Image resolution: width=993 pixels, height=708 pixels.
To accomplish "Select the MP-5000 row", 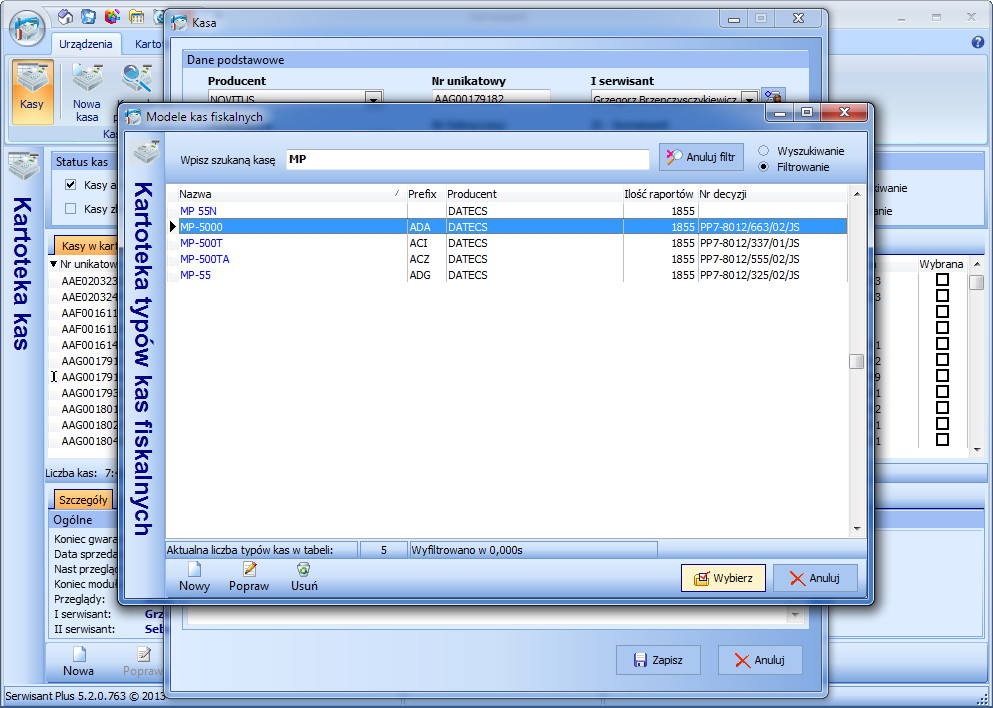I will (507, 227).
